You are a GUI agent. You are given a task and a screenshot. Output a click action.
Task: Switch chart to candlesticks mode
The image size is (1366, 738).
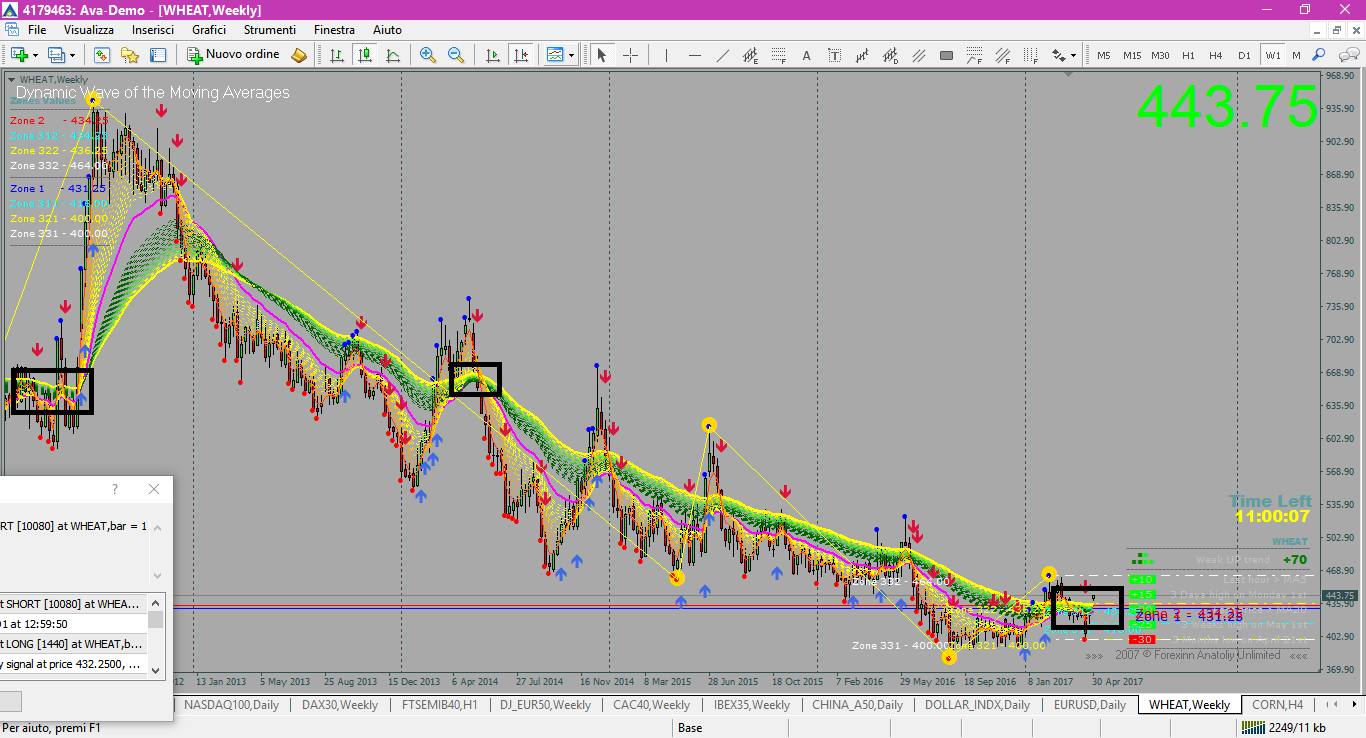(x=365, y=55)
